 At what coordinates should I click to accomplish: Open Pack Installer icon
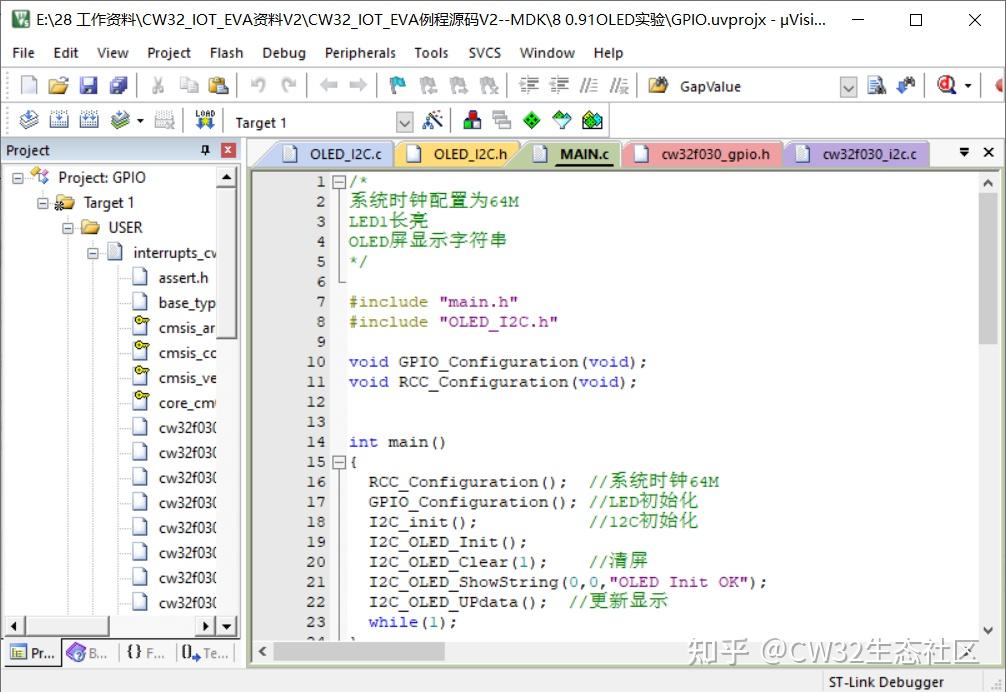[x=592, y=120]
